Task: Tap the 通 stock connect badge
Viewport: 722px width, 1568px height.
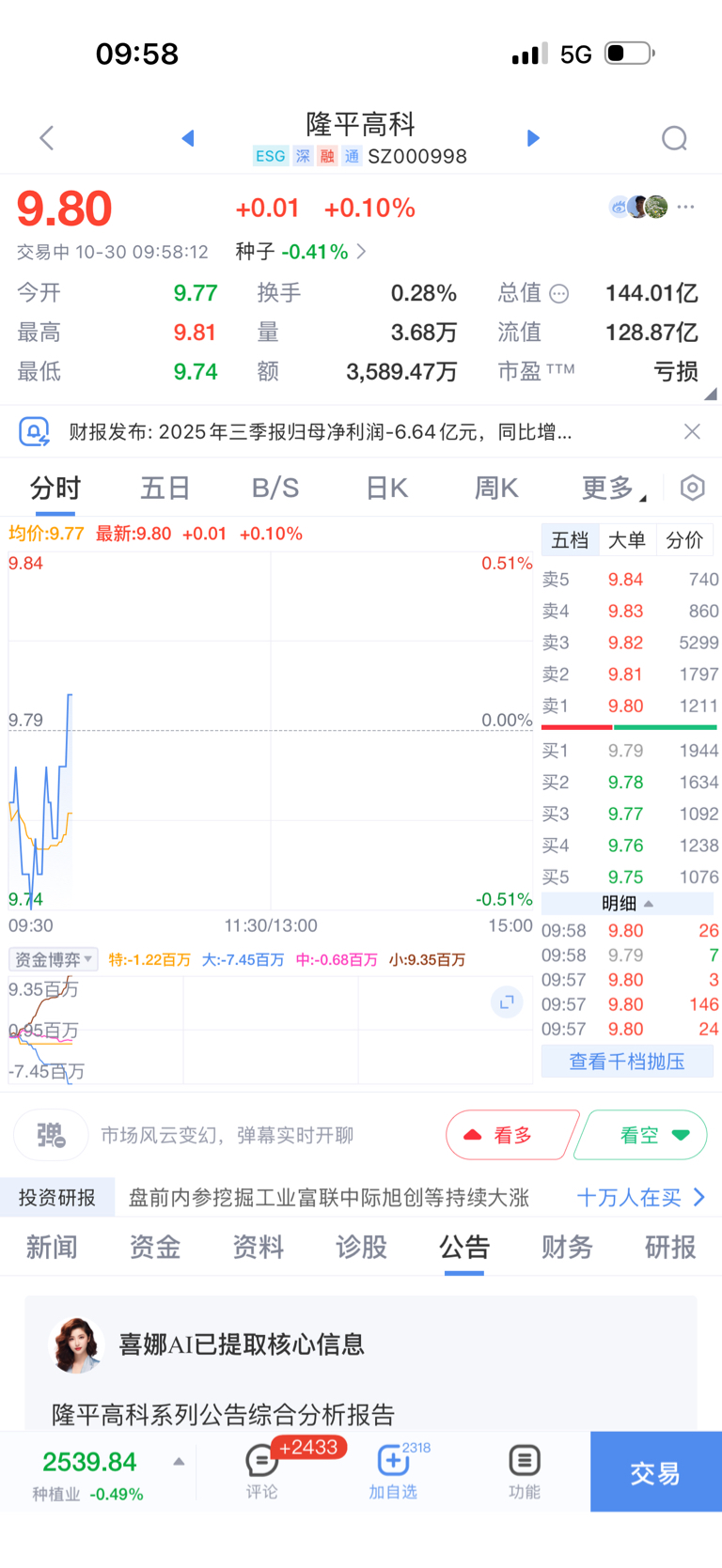Action: [x=352, y=156]
